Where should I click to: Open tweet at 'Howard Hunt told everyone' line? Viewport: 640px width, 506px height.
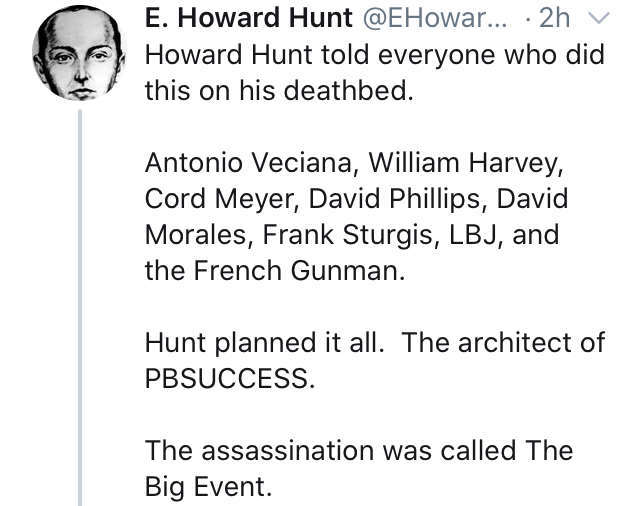click(x=375, y=54)
